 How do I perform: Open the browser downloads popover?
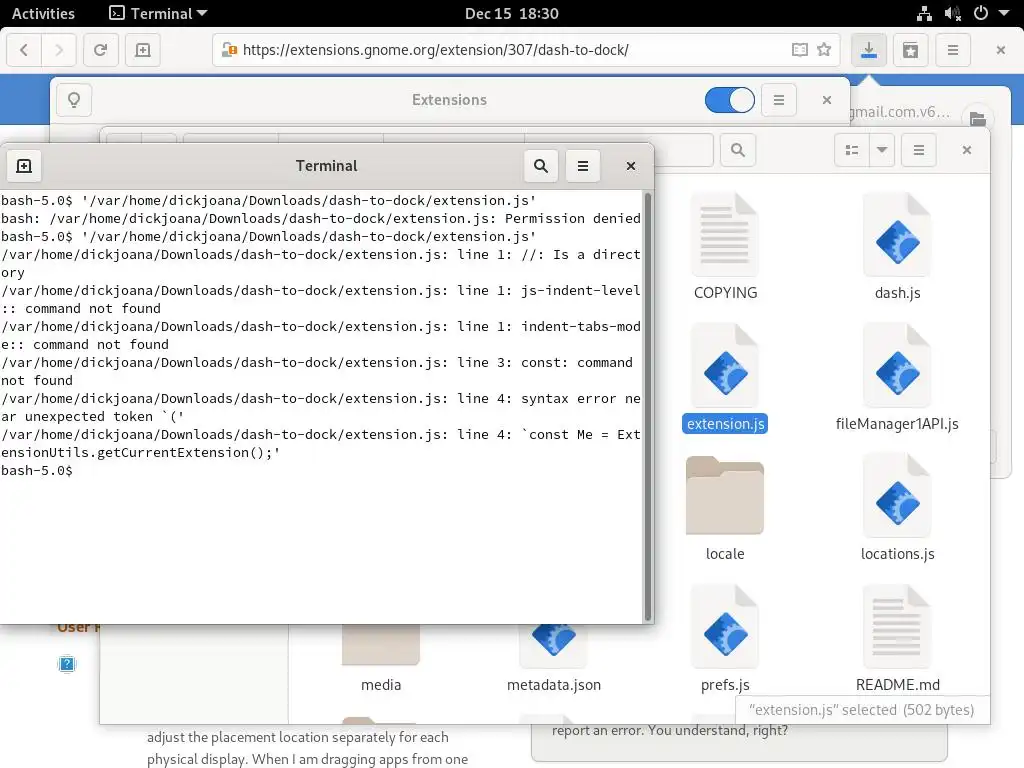coord(869,50)
